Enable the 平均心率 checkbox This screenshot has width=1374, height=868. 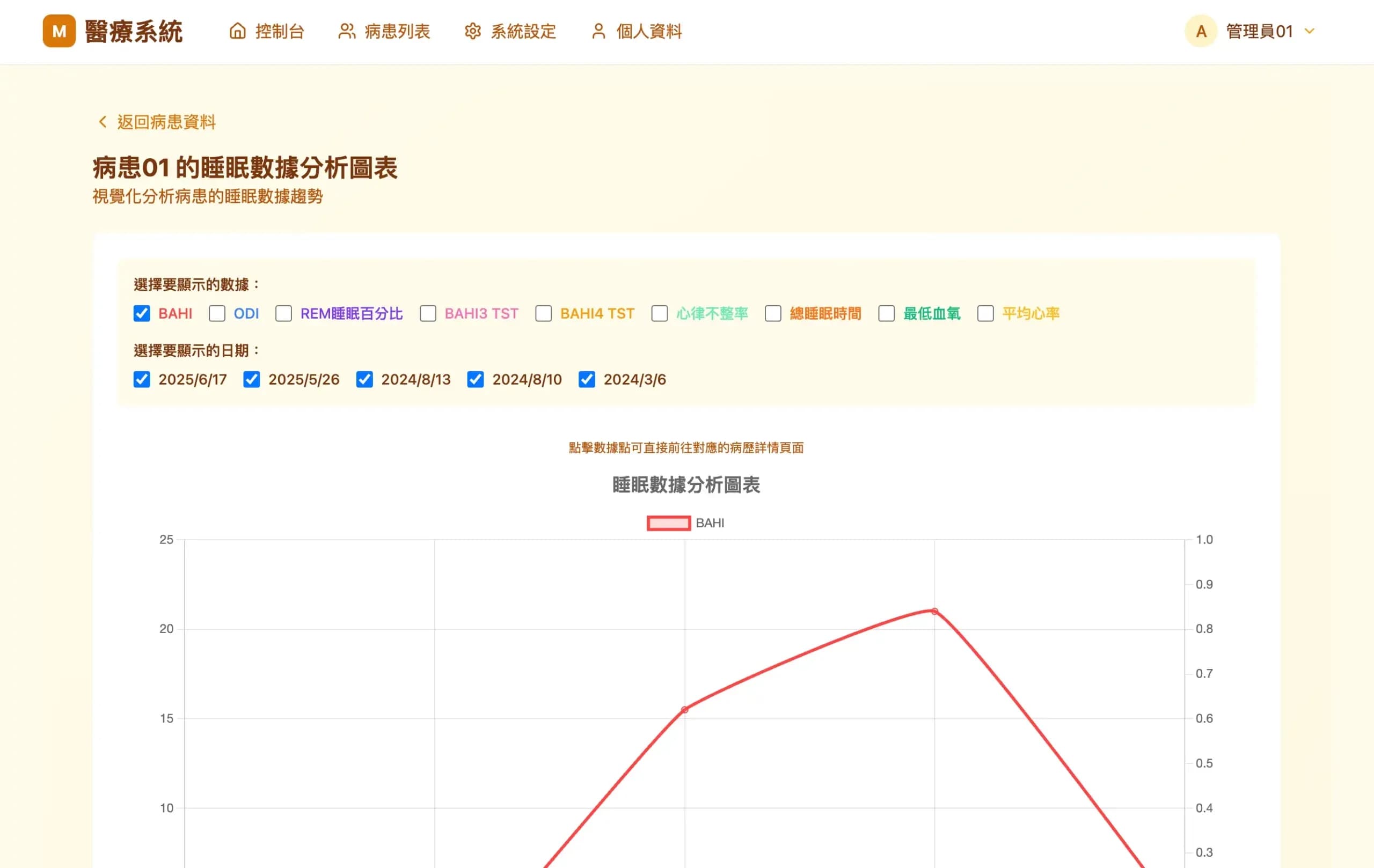pyautogui.click(x=985, y=313)
